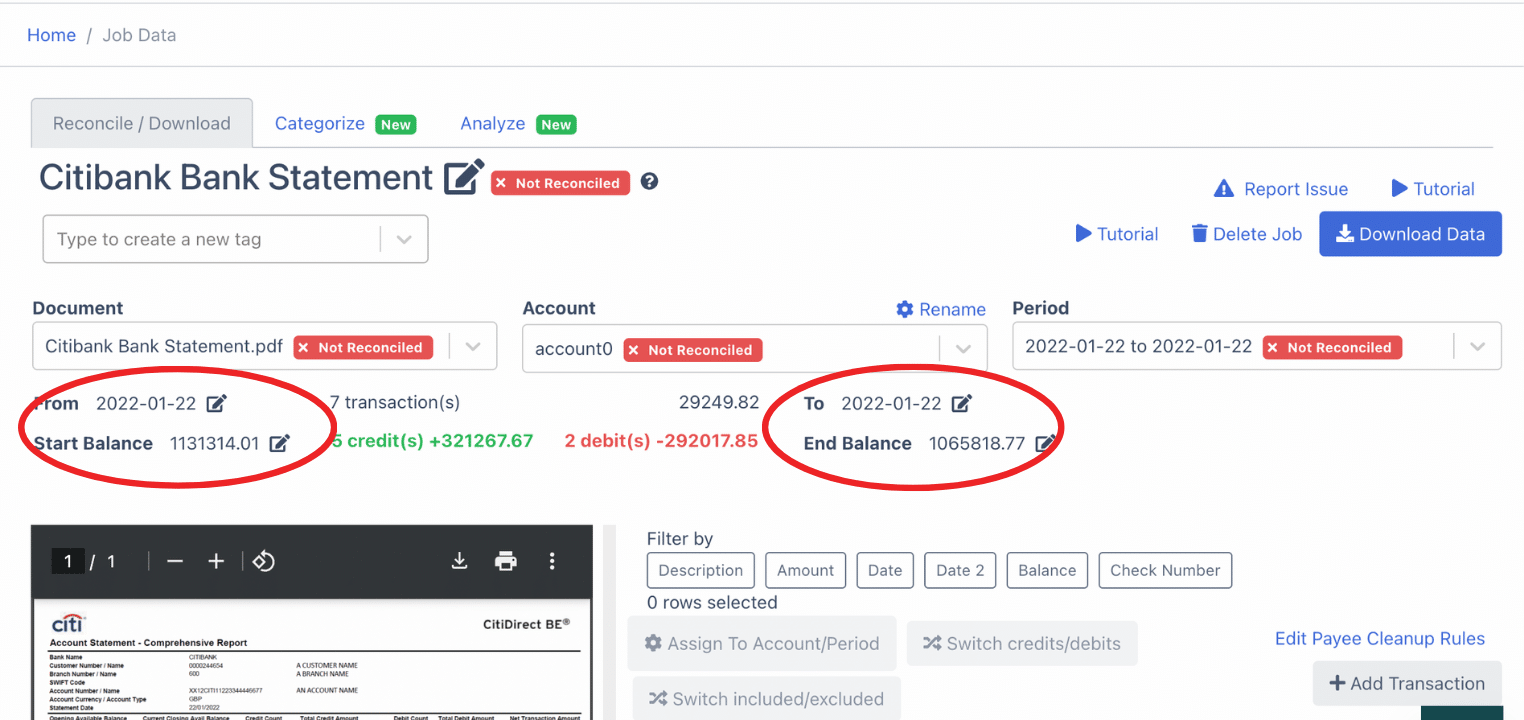Switch to the Categorize tab
This screenshot has width=1524, height=720.
[319, 123]
